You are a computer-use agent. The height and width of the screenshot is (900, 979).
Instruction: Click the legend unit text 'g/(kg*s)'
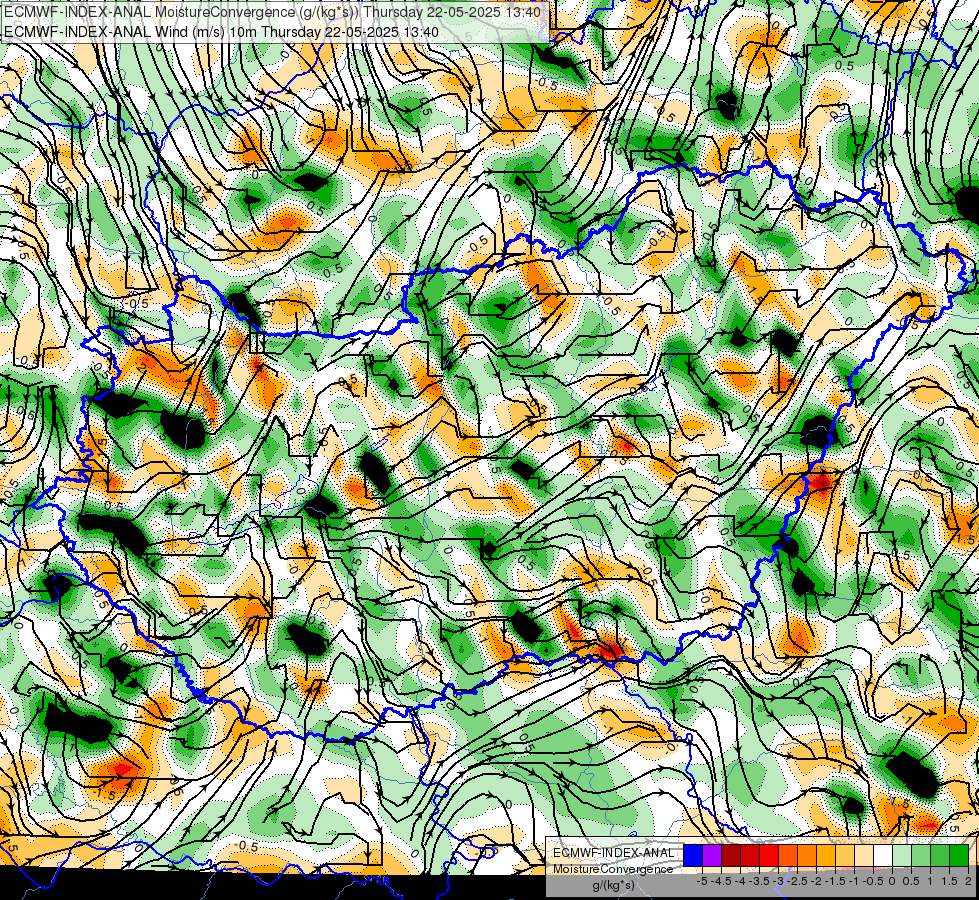click(x=613, y=885)
